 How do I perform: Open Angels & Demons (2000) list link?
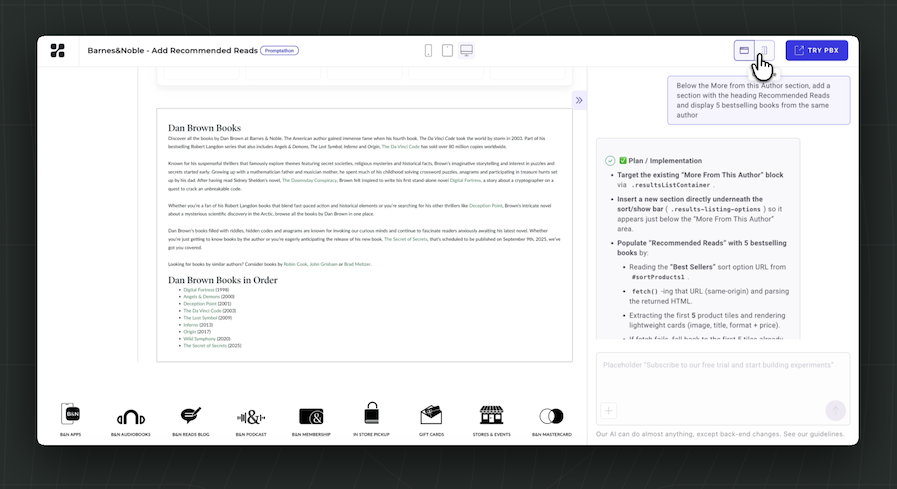(x=201, y=297)
